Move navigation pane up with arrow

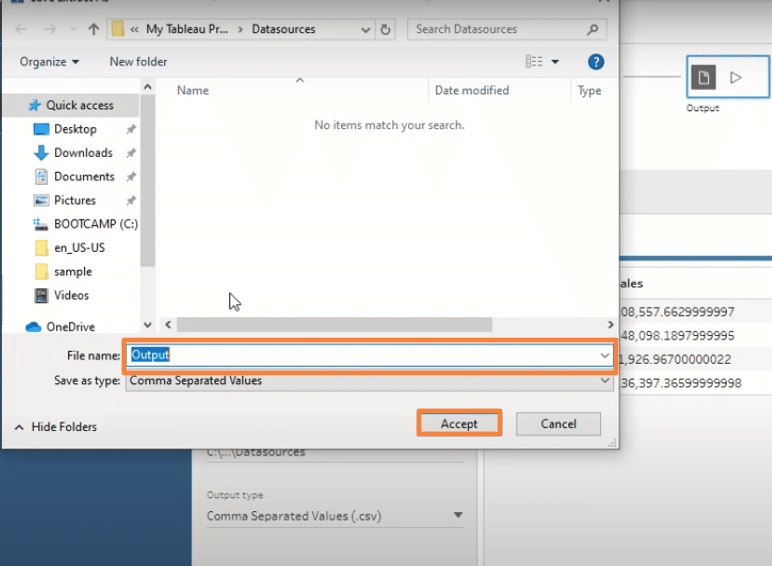pos(148,87)
